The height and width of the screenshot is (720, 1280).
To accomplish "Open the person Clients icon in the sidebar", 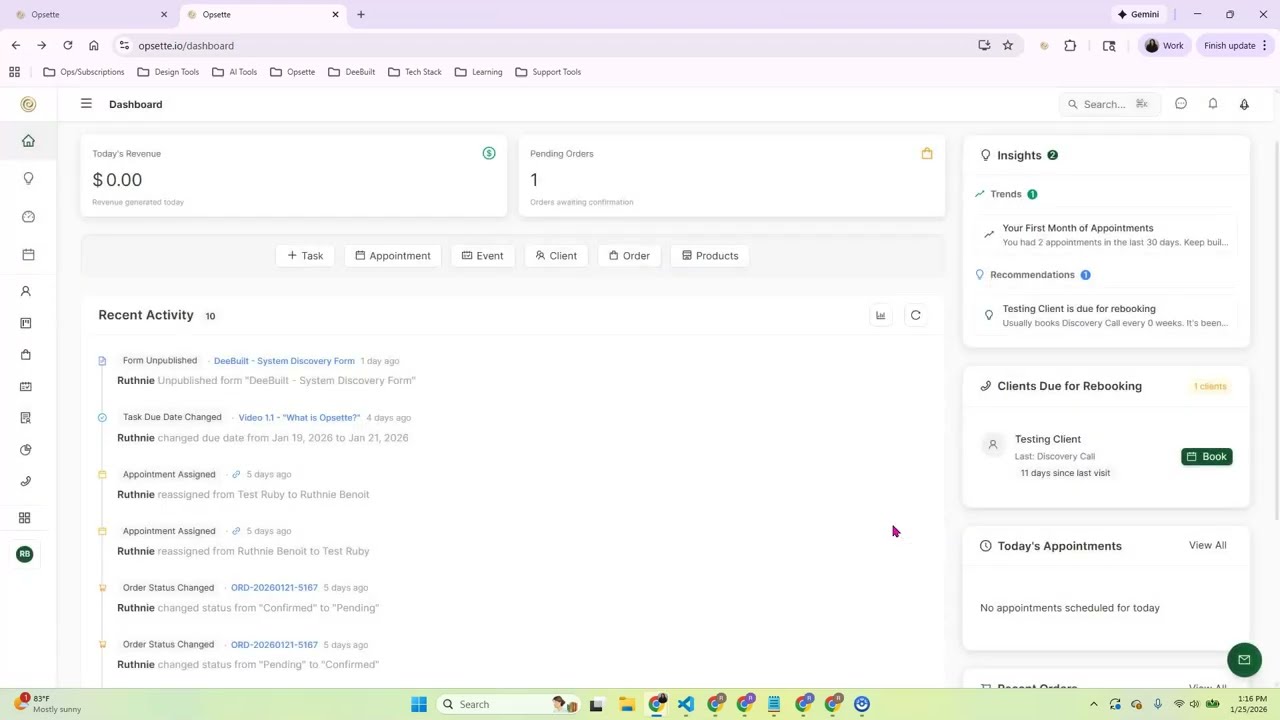I will [x=26, y=291].
